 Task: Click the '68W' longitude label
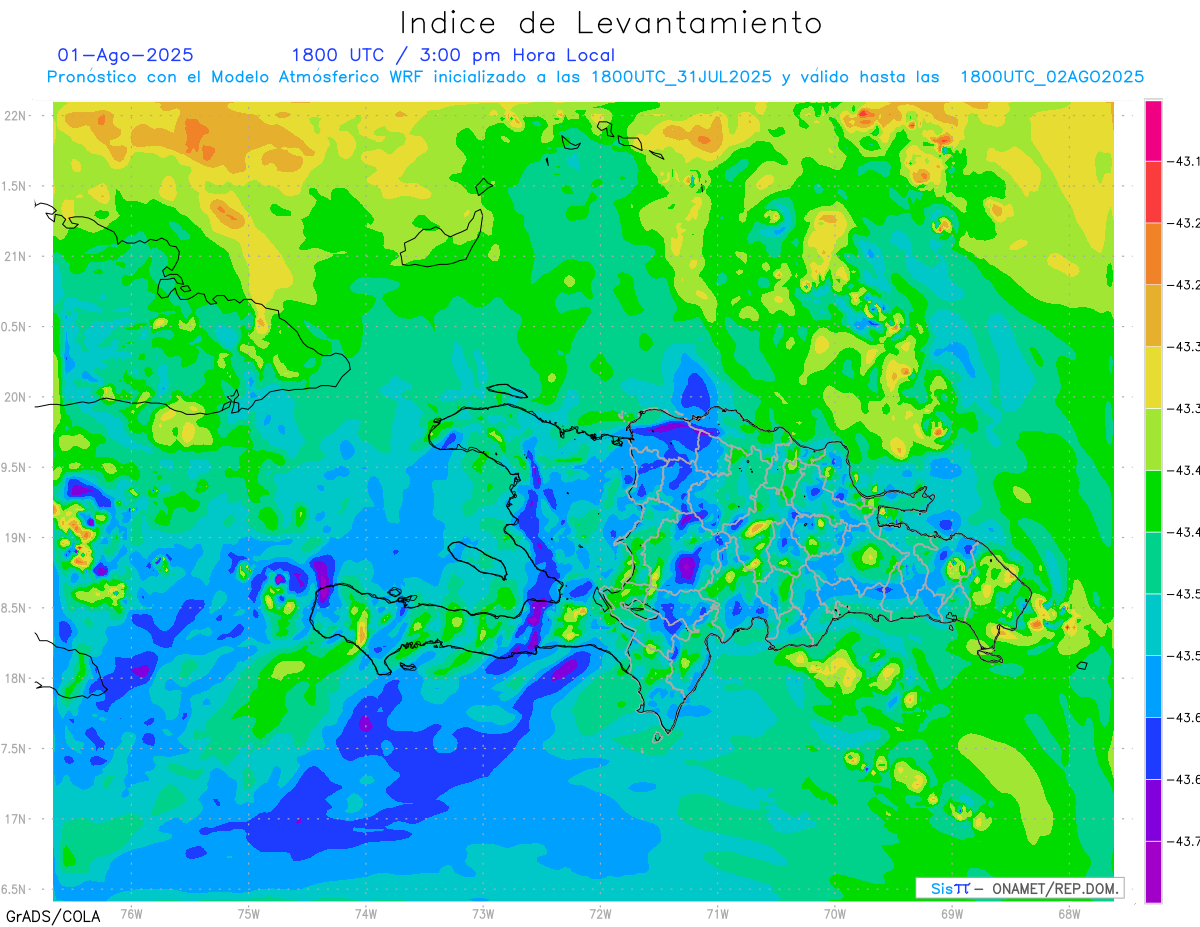(1069, 914)
